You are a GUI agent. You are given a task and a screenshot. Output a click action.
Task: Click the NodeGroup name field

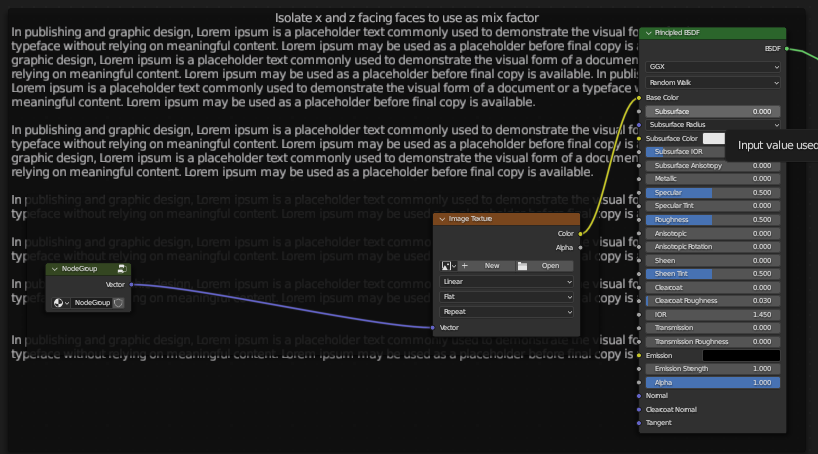(92, 303)
